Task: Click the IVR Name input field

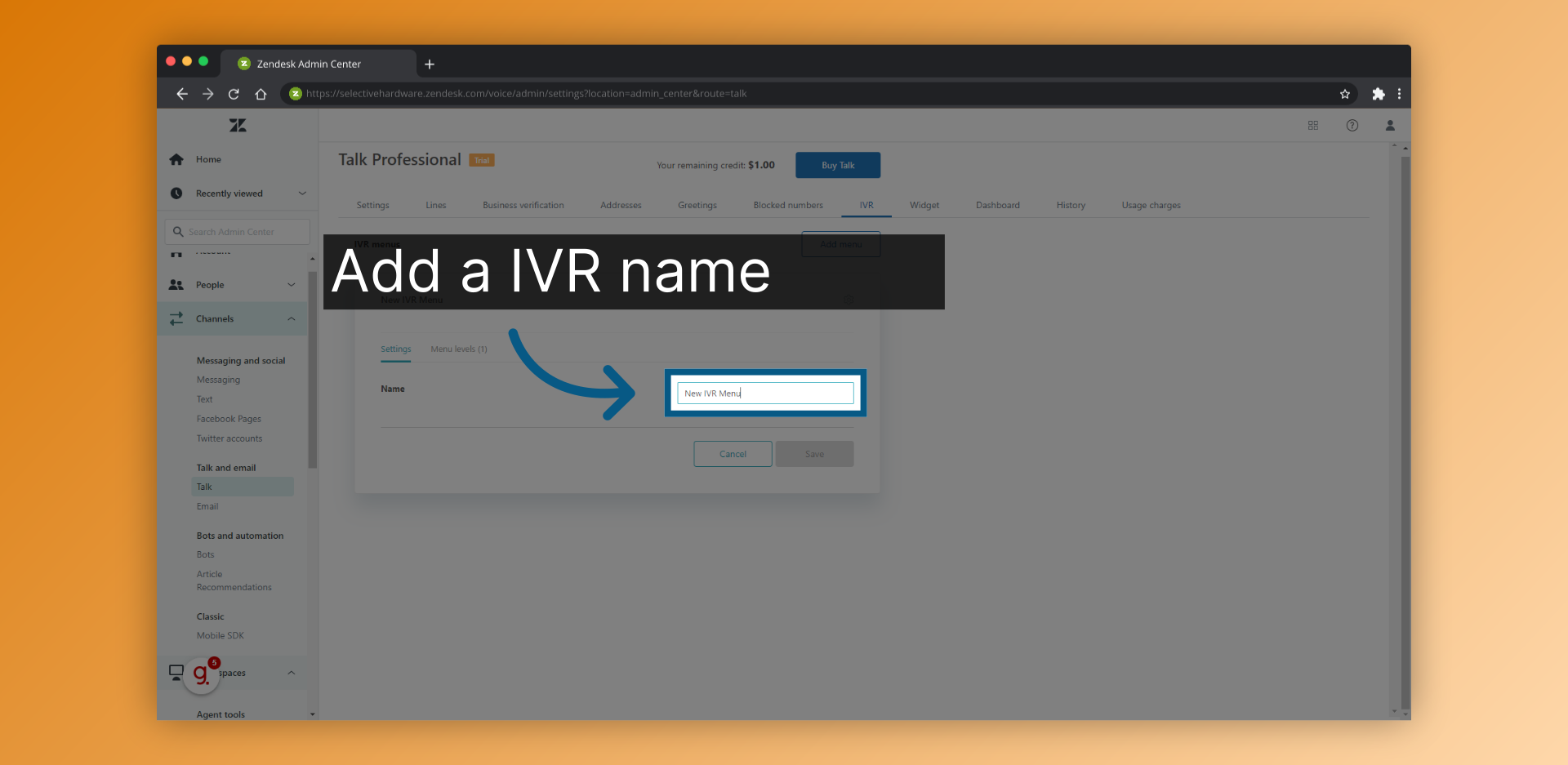Action: (765, 393)
